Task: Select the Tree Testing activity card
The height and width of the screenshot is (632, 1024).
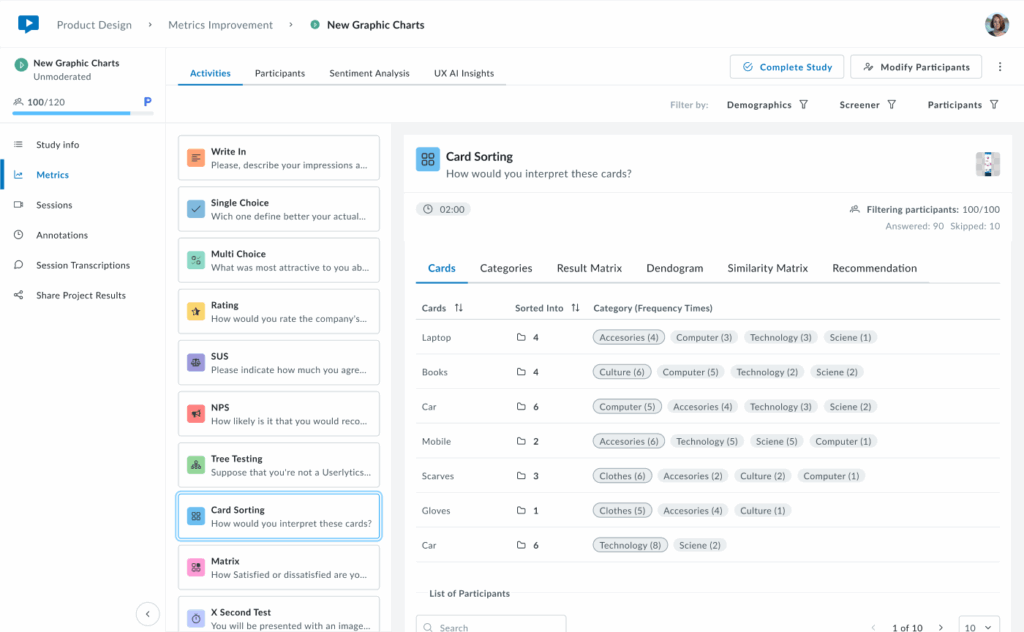Action: (278, 465)
